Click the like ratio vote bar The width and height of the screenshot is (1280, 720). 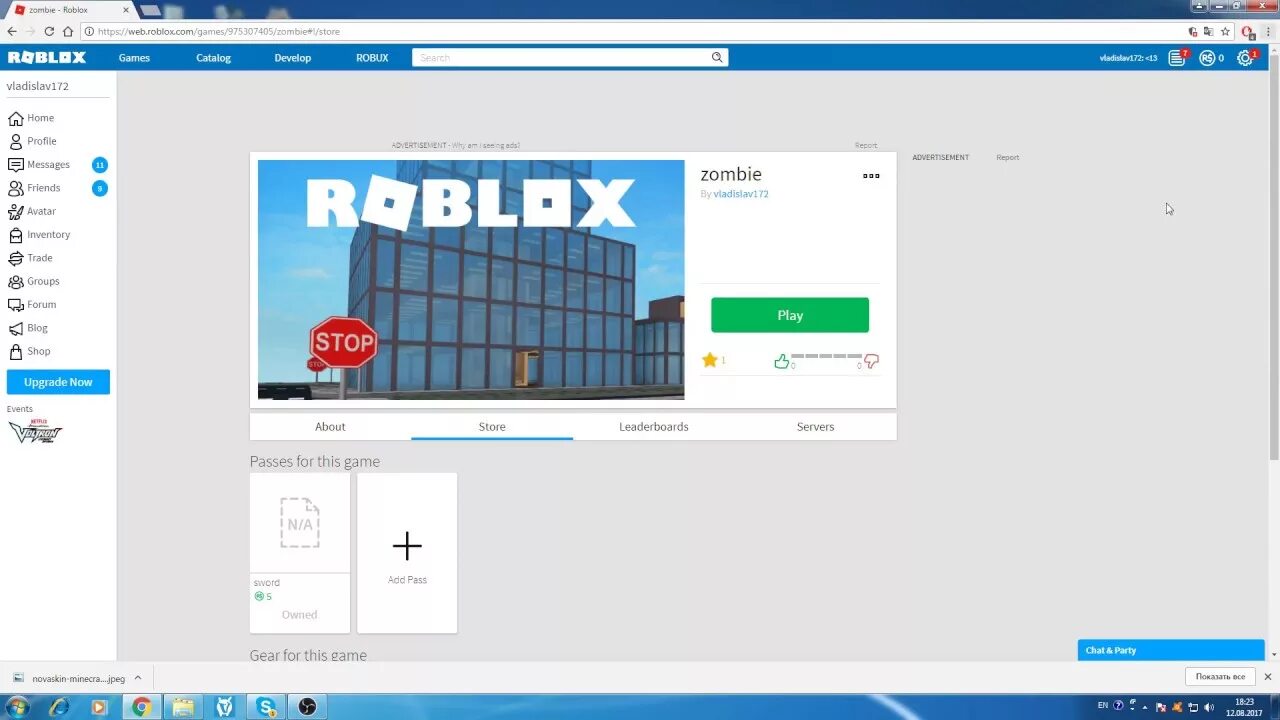pyautogui.click(x=826, y=356)
